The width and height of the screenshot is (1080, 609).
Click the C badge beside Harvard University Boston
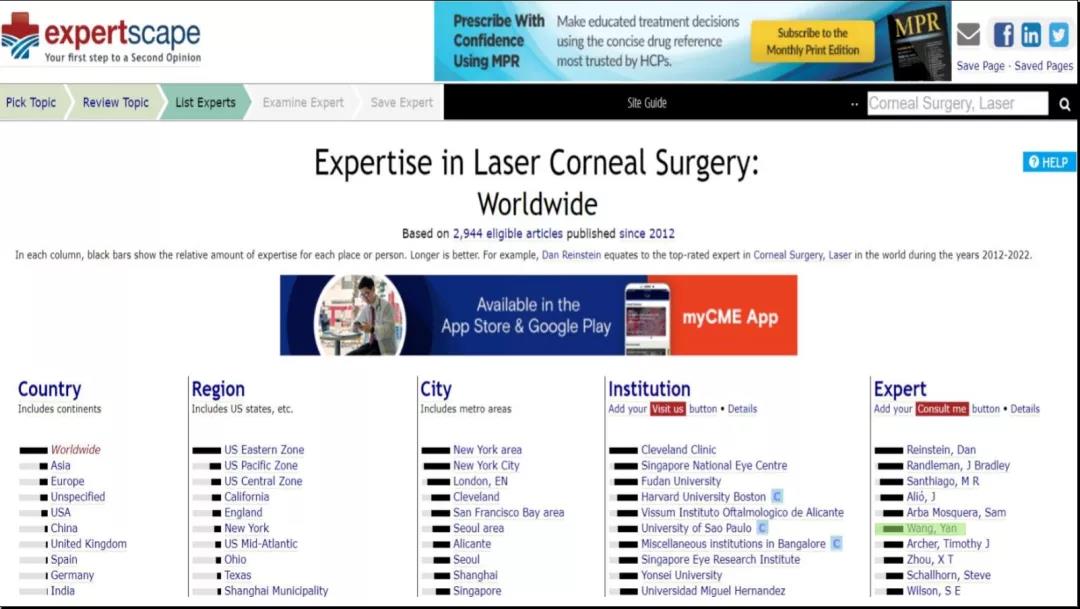777,497
